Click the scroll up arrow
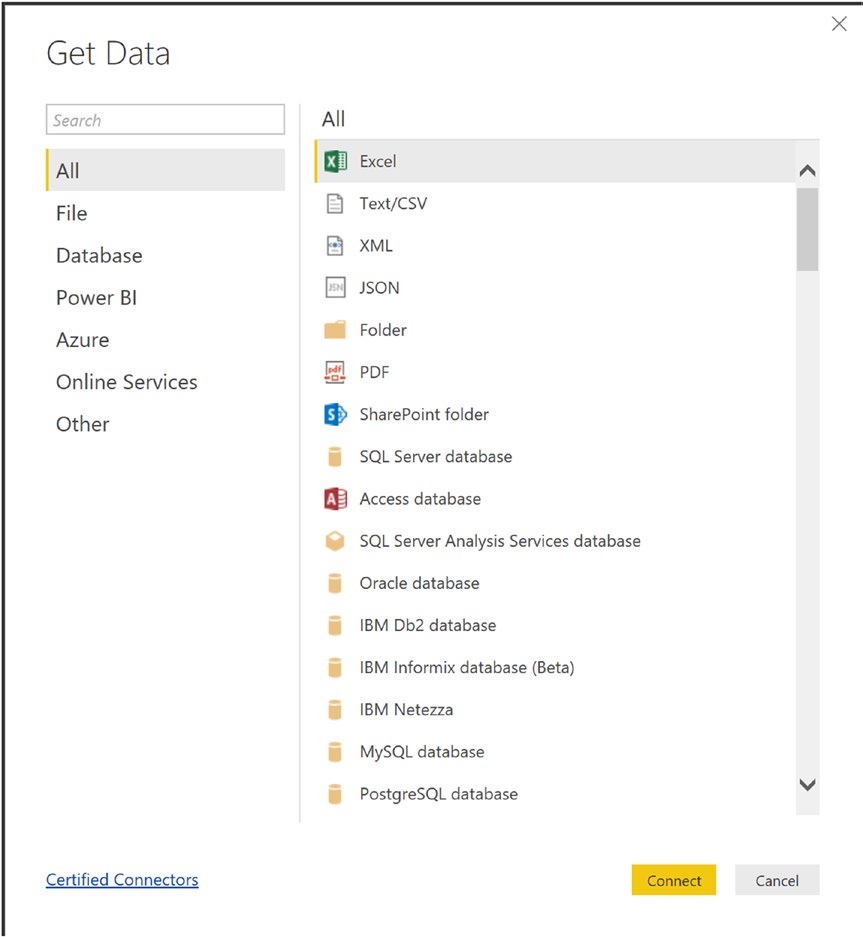Screen dimensions: 863x937 [807, 171]
